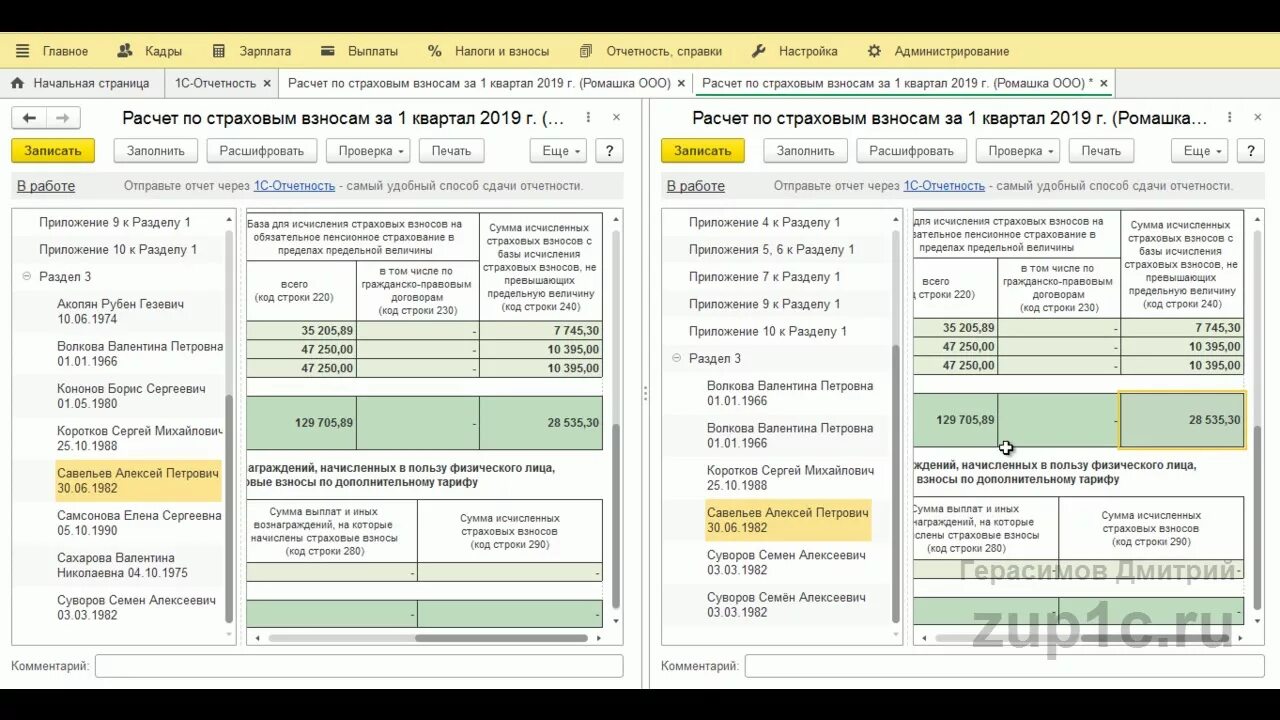Click Записать in the left pane
1280x720 pixels.
(x=53, y=151)
